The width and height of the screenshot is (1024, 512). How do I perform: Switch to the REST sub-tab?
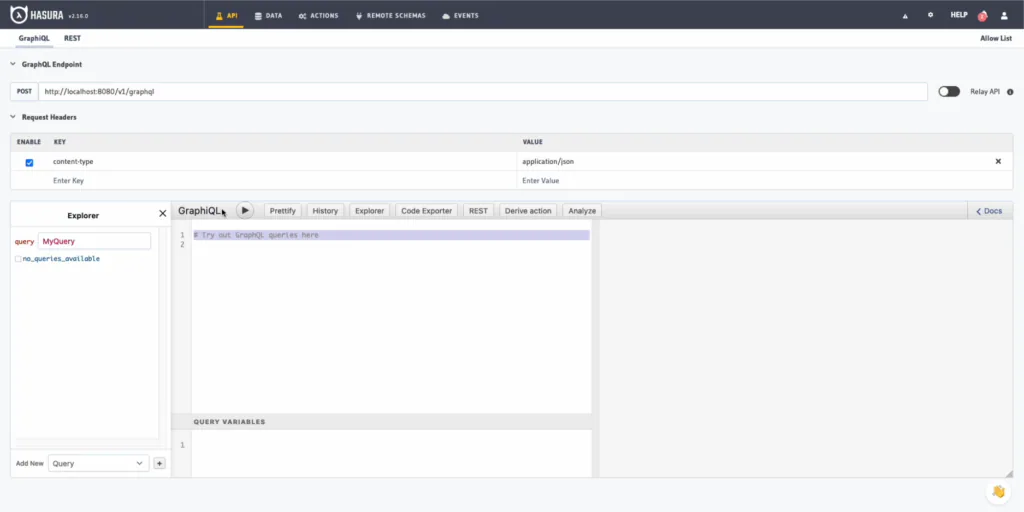click(x=72, y=39)
